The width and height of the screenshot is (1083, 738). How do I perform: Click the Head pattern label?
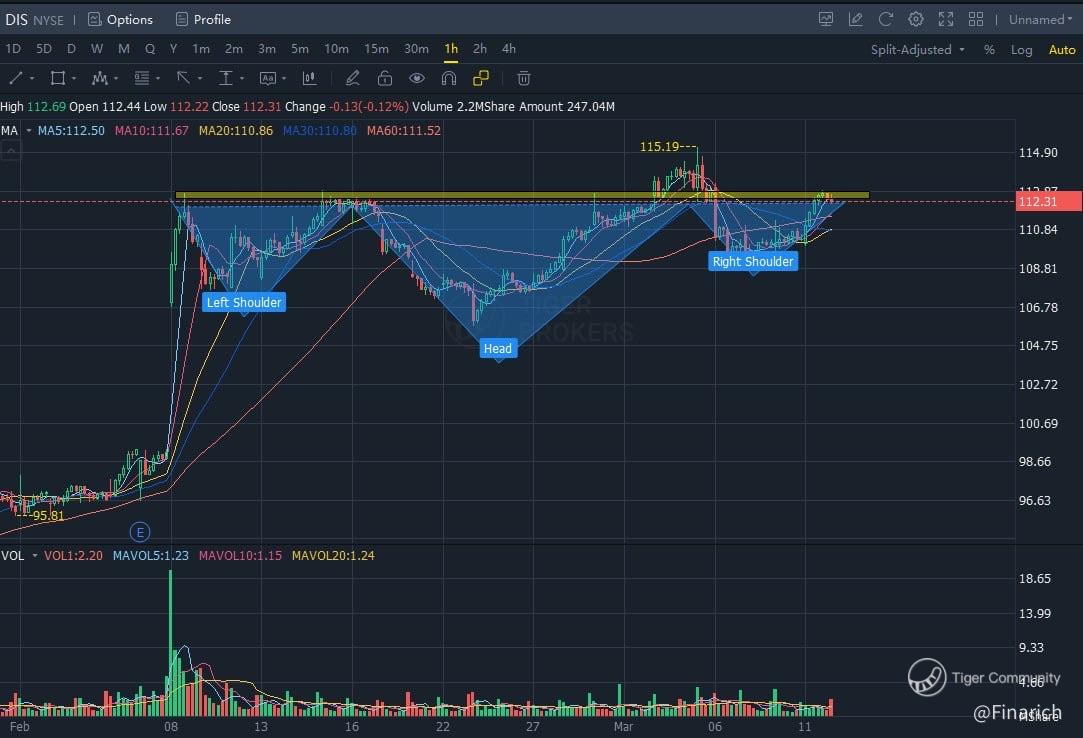(498, 349)
